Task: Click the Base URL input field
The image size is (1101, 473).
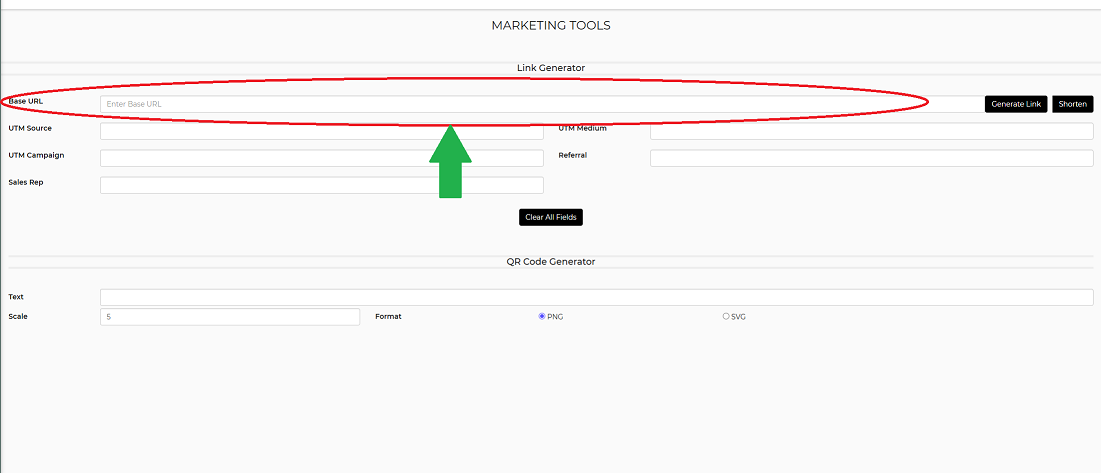Action: point(541,104)
